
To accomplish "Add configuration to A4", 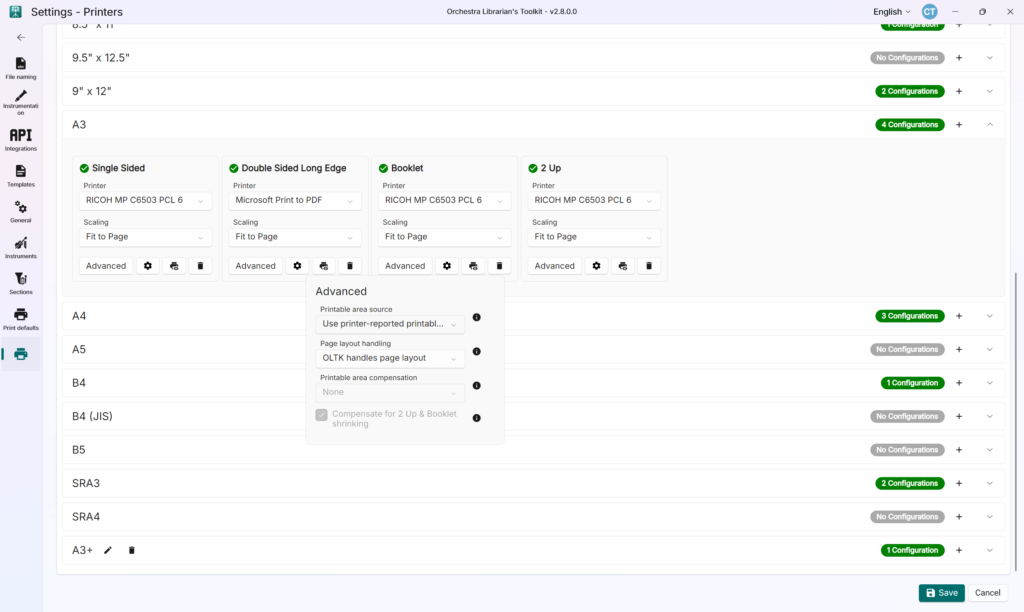I will point(959,316).
